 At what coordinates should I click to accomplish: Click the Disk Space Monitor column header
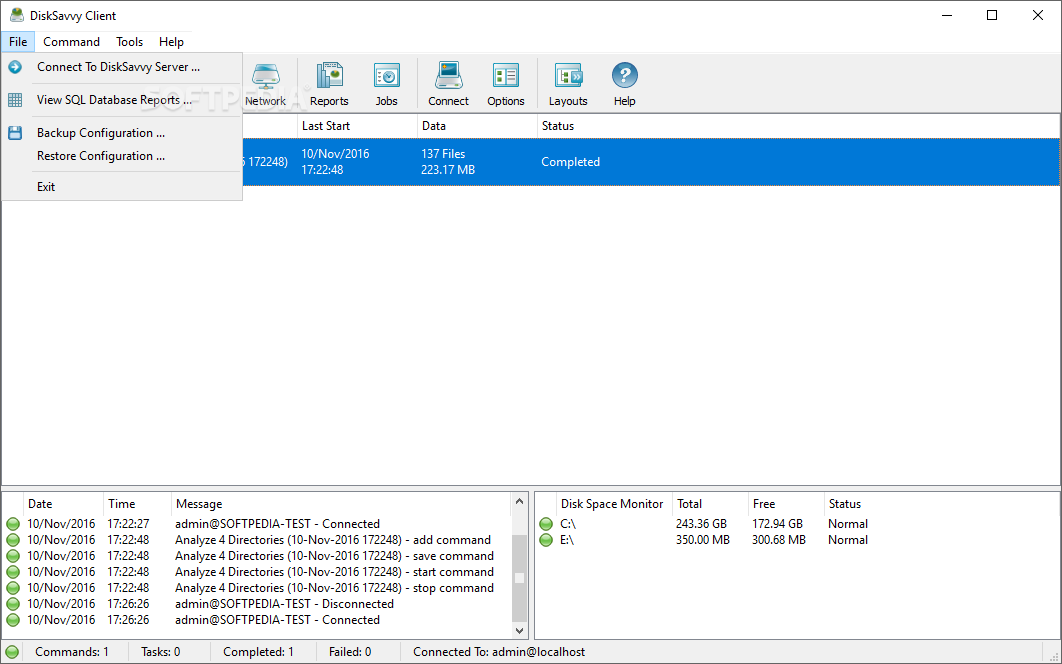point(614,503)
